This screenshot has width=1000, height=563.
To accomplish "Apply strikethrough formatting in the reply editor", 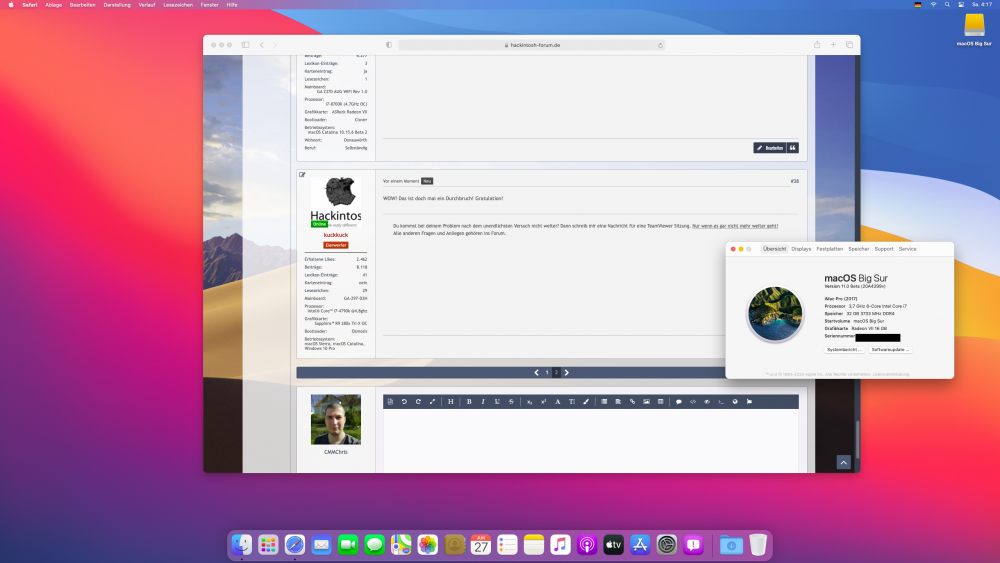I will click(x=511, y=402).
